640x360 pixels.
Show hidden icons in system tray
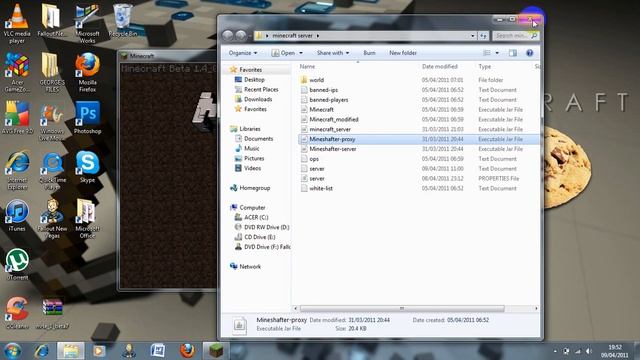[555, 351]
